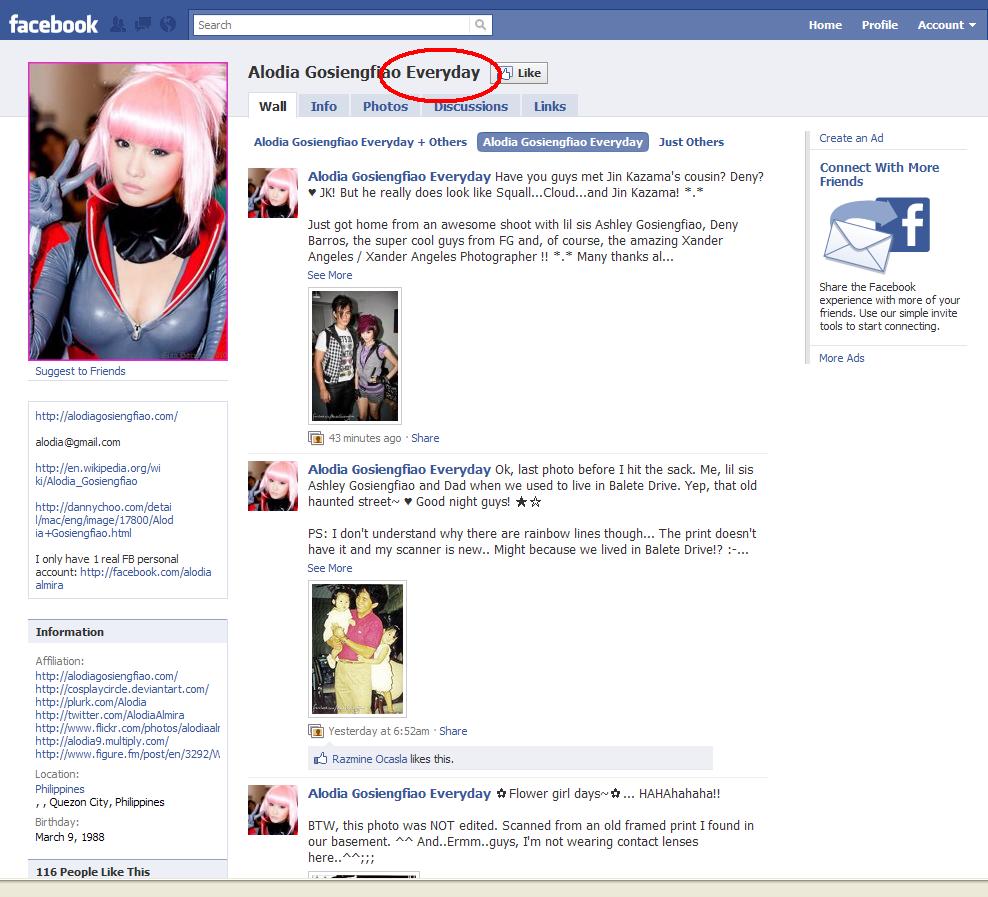
Task: Open the en.wikipedia.org Alodia_Gosiengfiao link
Action: [x=98, y=474]
